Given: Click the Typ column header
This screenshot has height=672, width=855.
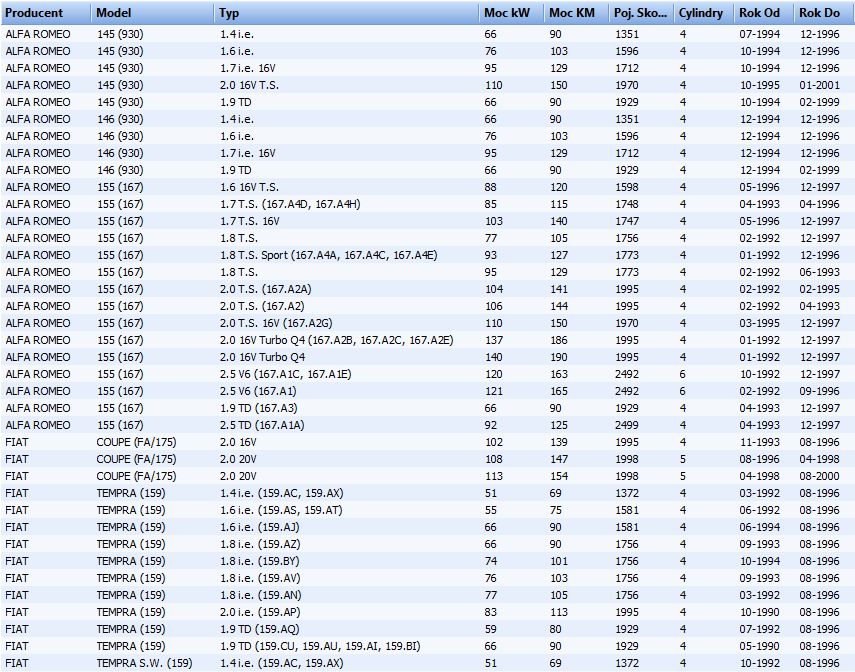Looking at the screenshot, I should (x=346, y=13).
